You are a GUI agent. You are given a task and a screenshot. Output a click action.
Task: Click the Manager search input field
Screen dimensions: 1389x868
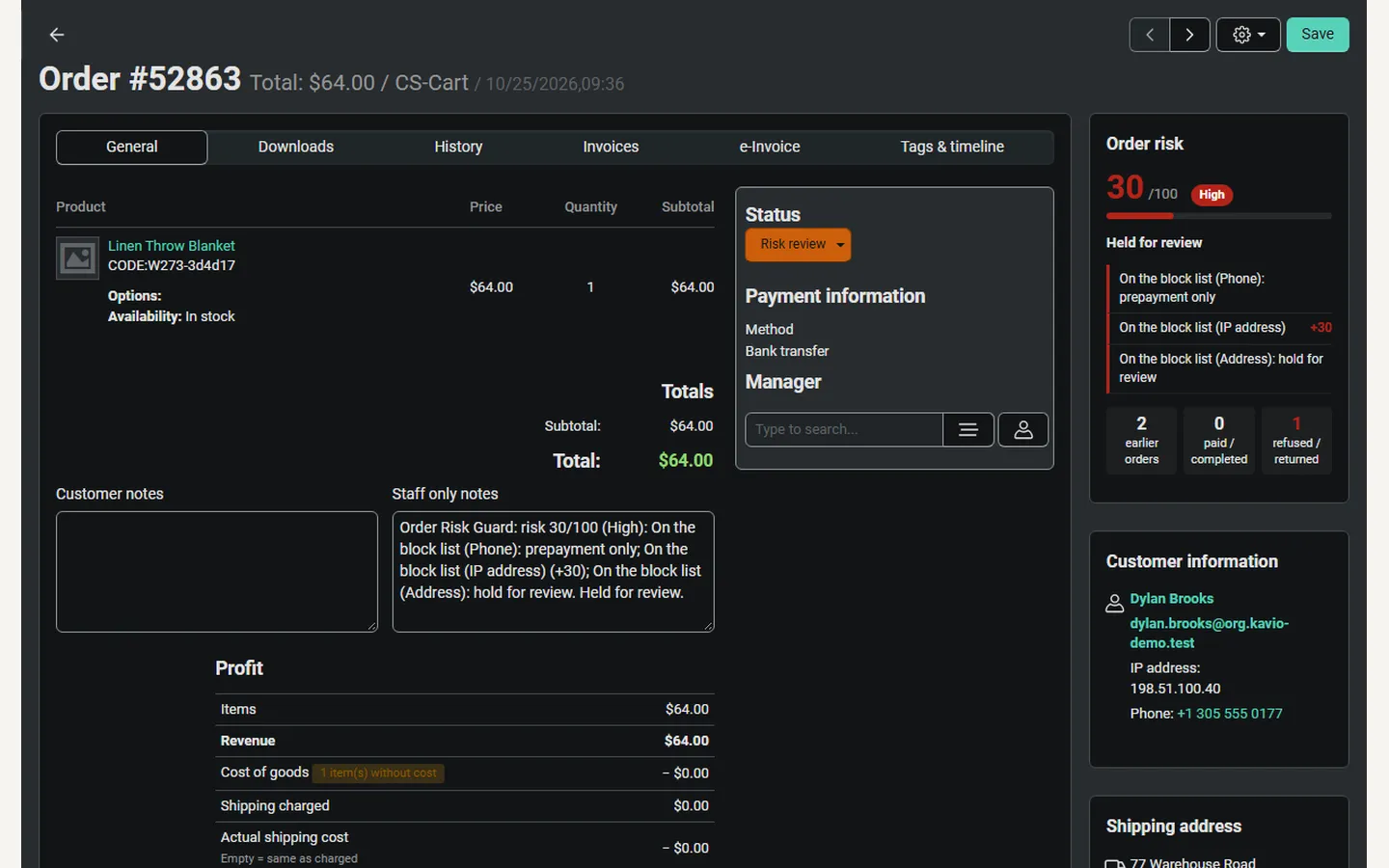(844, 429)
